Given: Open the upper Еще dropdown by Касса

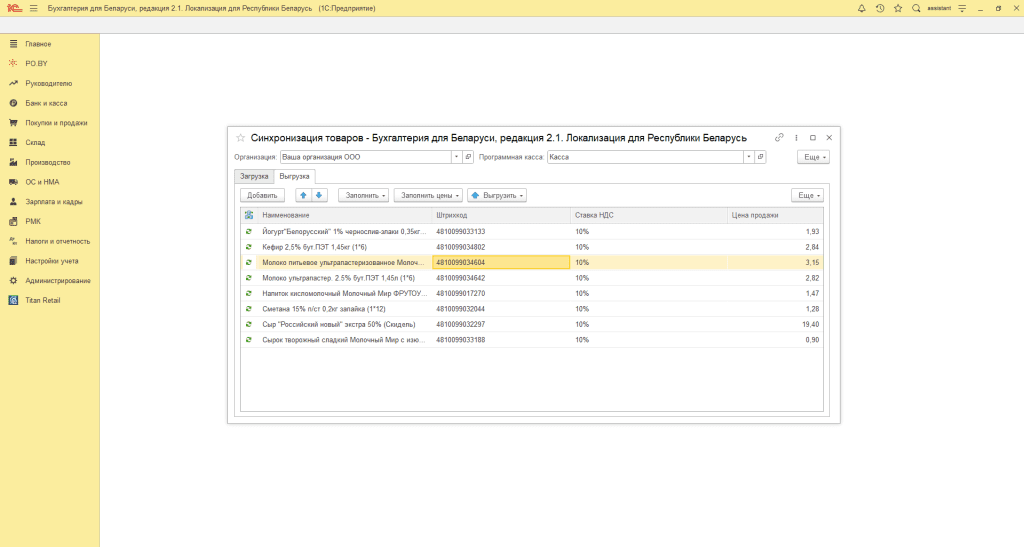Looking at the screenshot, I should pos(813,157).
